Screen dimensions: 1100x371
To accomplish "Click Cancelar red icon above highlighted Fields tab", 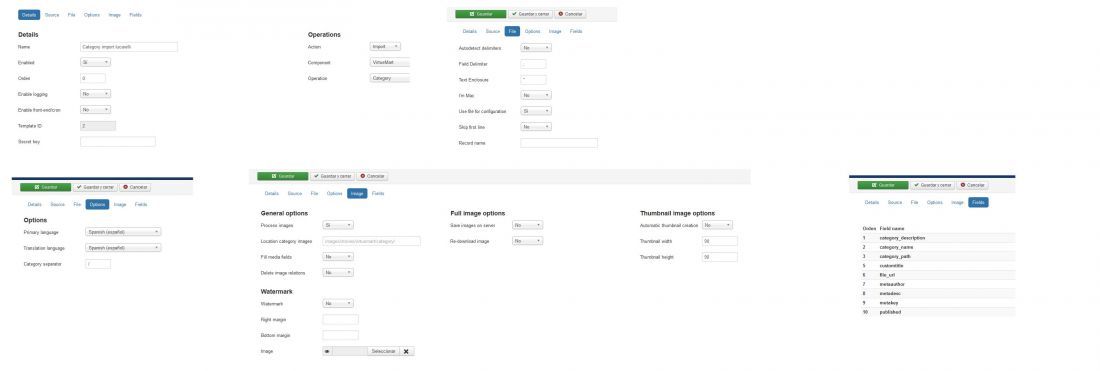I will 972,185.
